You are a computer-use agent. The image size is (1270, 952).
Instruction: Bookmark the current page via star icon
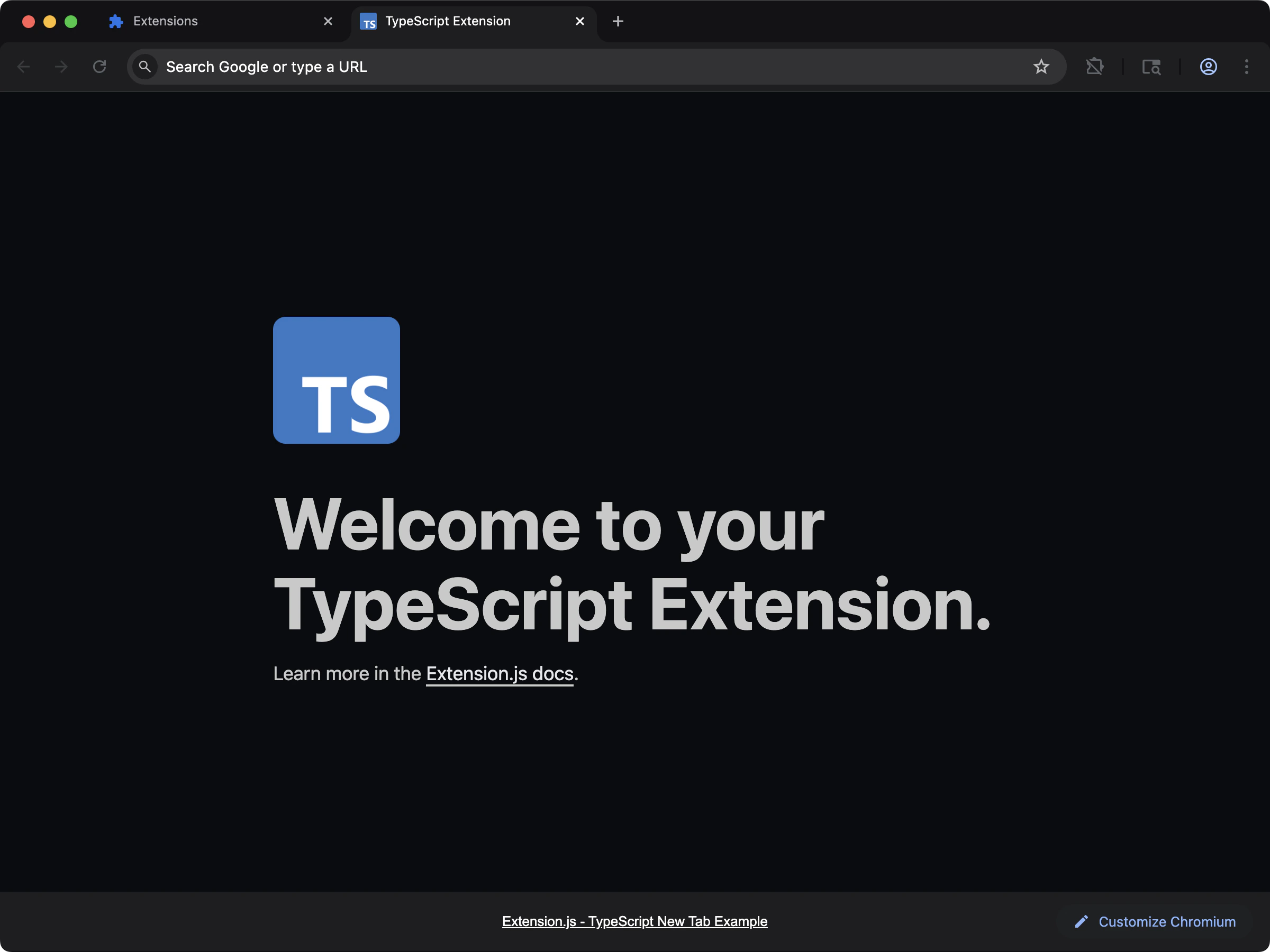1041,67
